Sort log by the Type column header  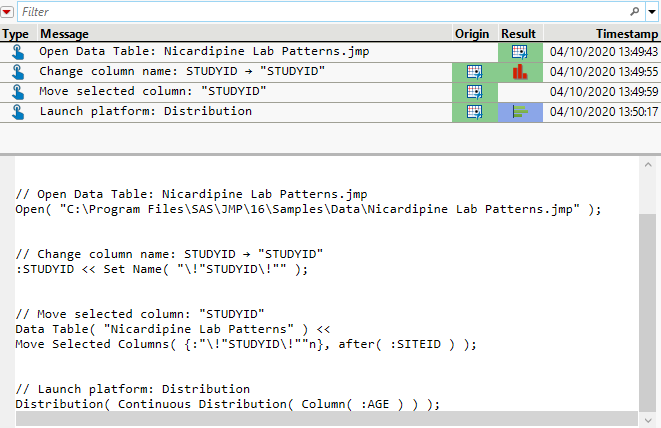[16, 34]
